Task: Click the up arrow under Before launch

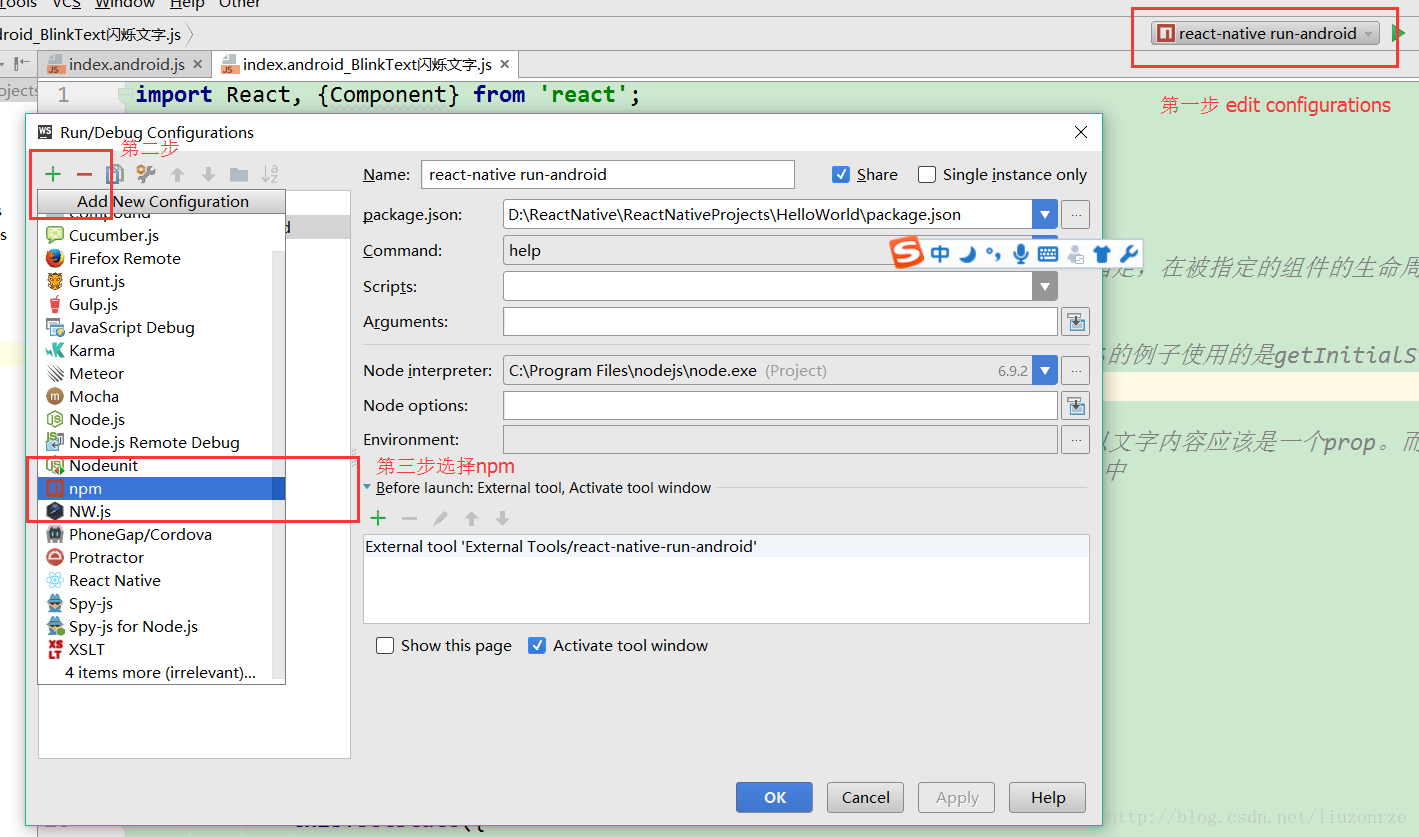Action: pyautogui.click(x=471, y=518)
